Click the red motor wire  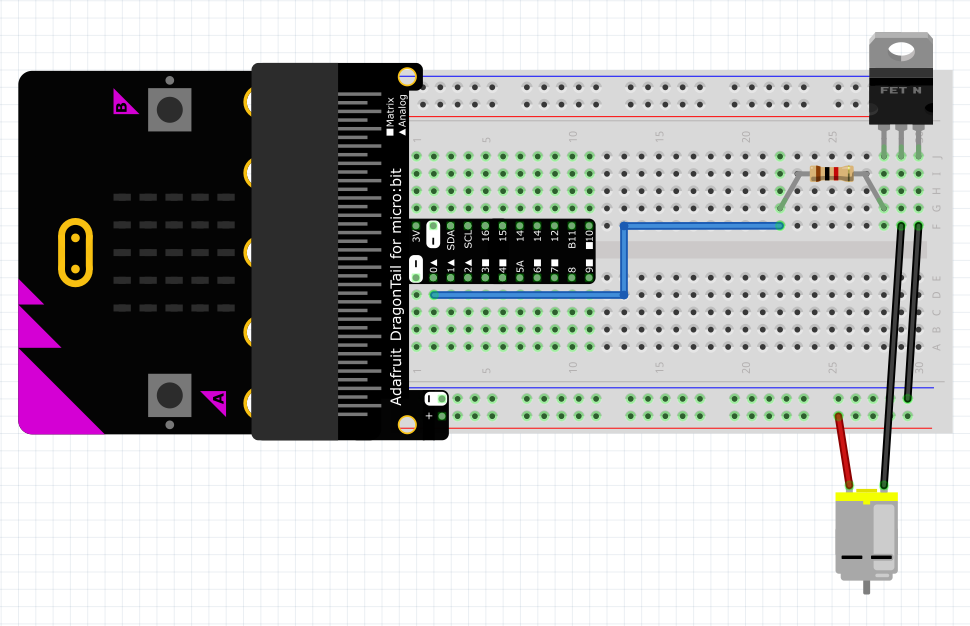(845, 449)
